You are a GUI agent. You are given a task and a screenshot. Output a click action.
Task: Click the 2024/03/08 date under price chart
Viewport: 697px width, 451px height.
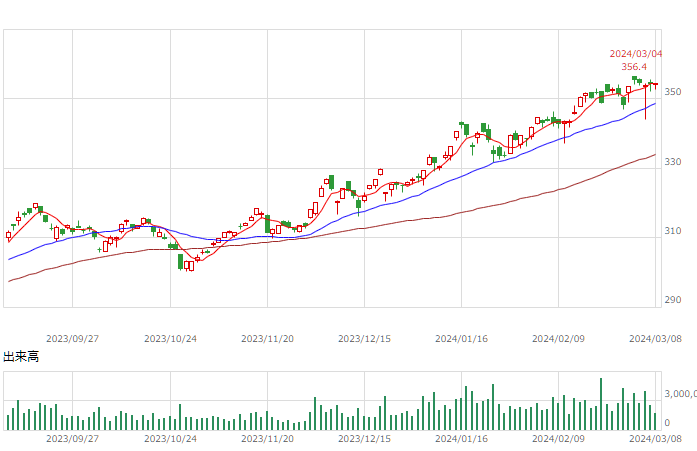(655, 339)
